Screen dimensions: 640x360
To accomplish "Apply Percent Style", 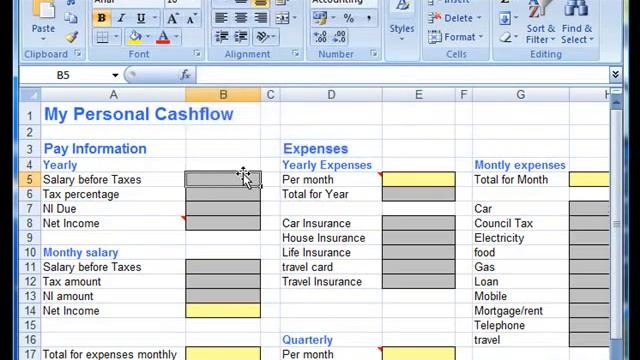I will 348,18.
